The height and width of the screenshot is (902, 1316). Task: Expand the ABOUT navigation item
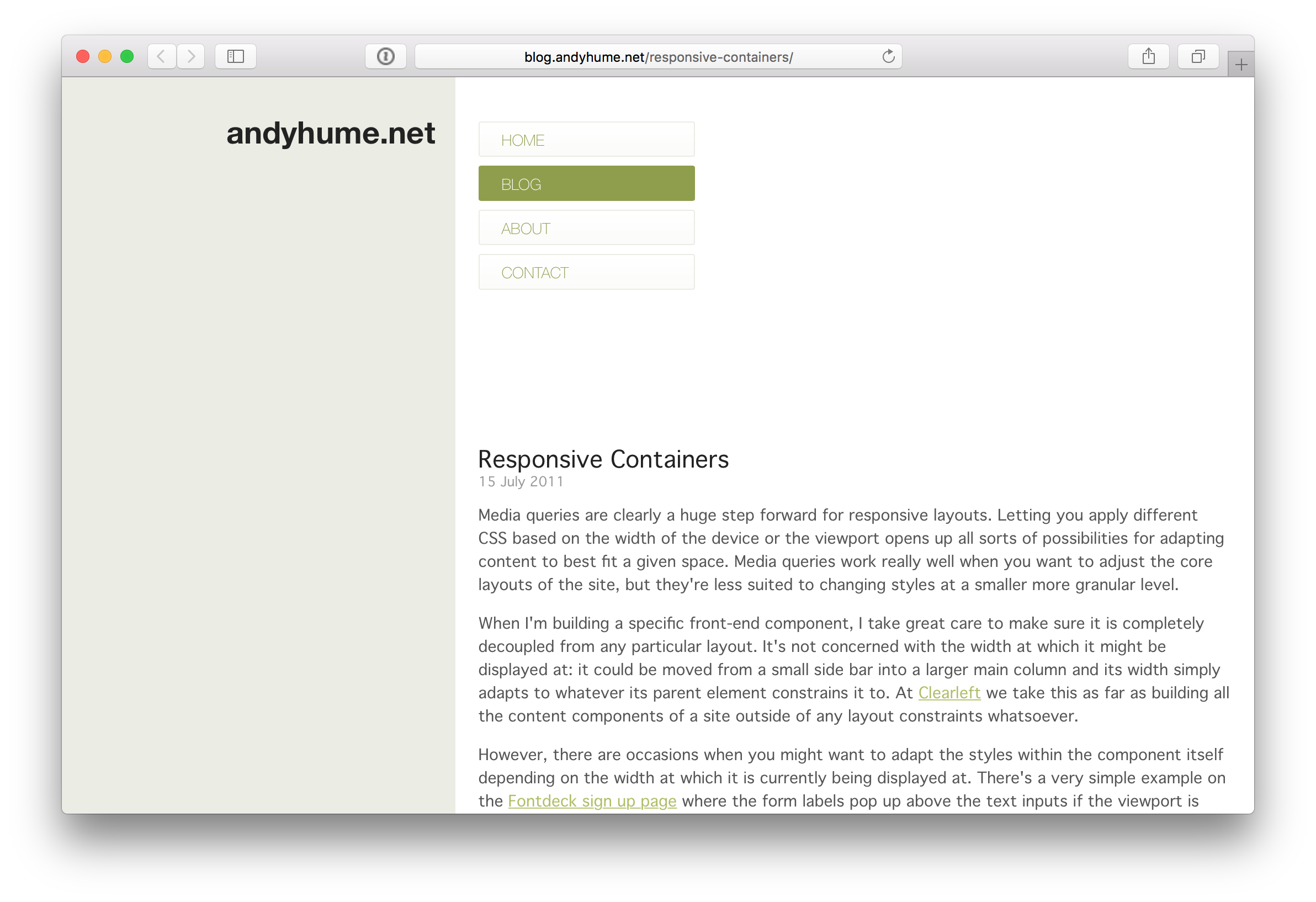[x=587, y=228]
